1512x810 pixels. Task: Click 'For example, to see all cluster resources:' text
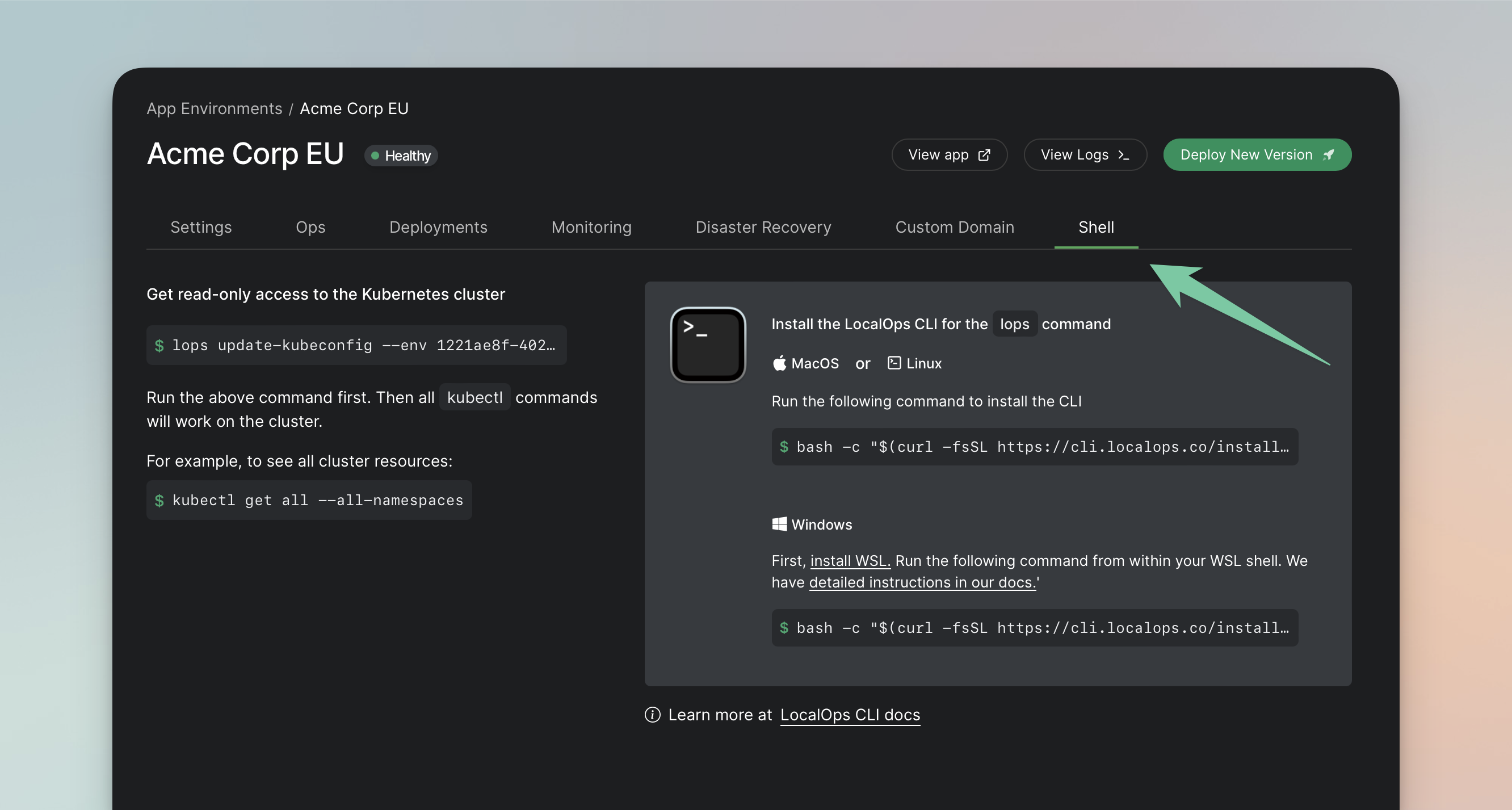coord(299,461)
